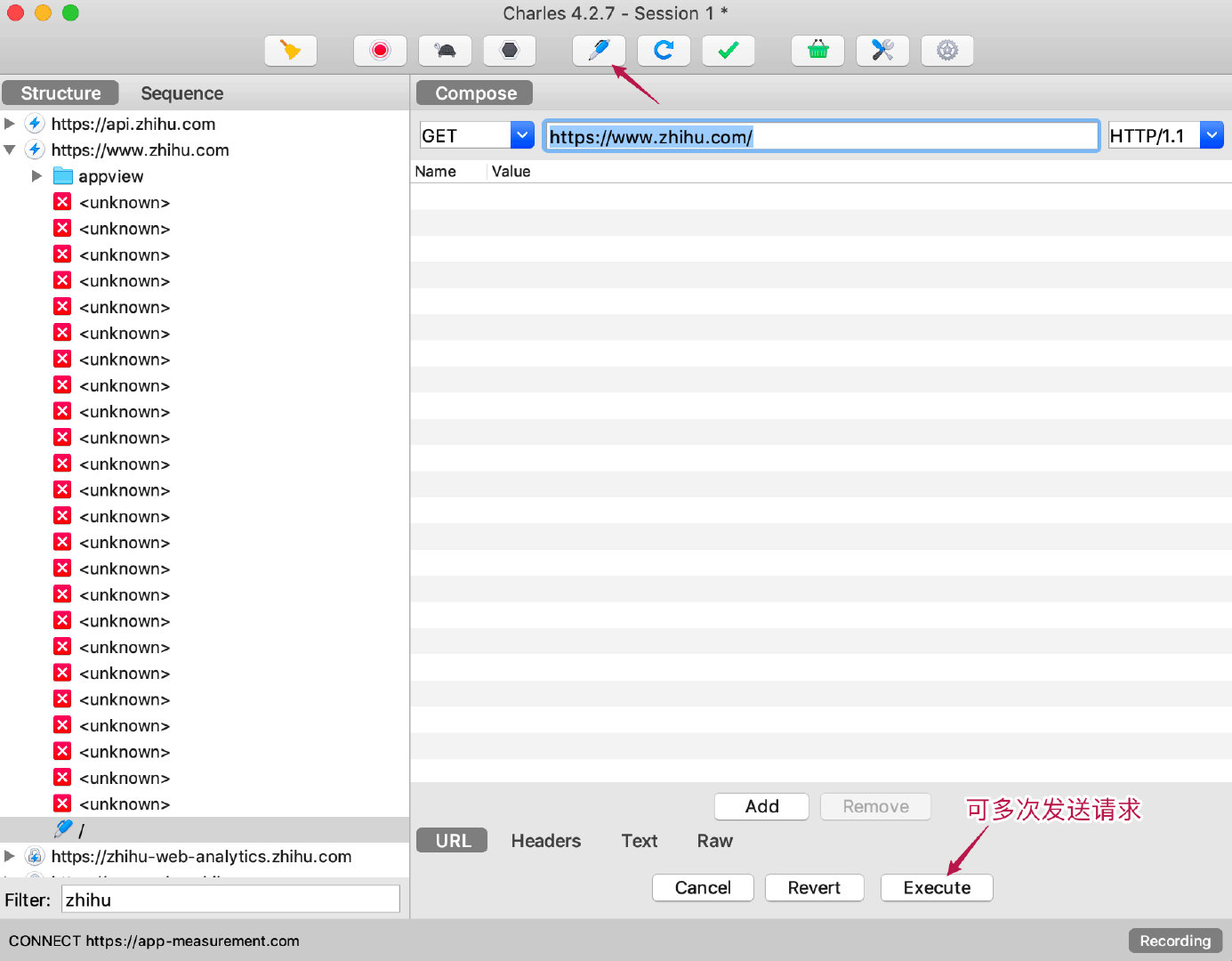Click the lightning icon beside www.zhihu.com
The width and height of the screenshot is (1232, 961).
34,149
